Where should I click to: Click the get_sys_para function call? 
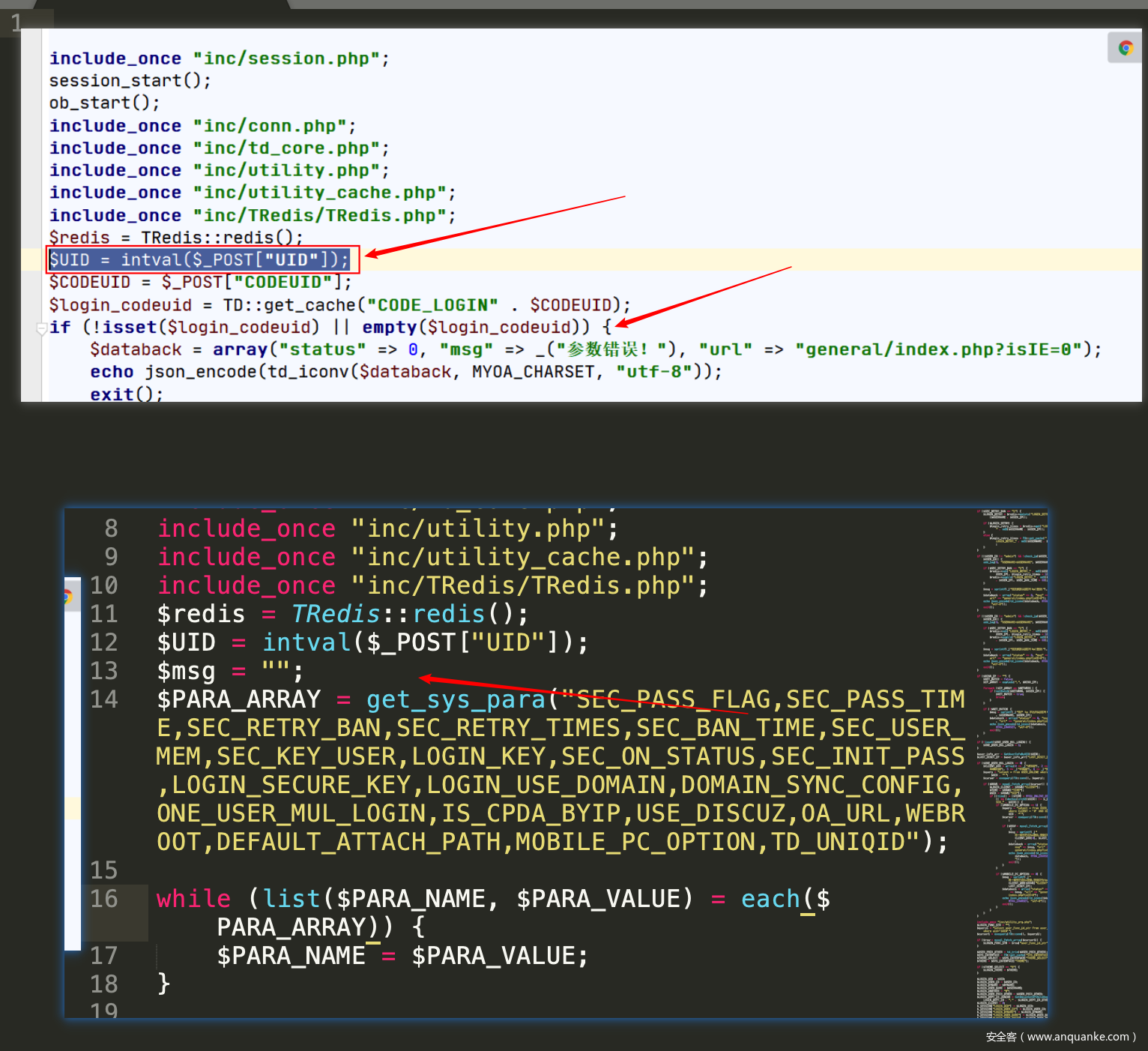click(456, 699)
